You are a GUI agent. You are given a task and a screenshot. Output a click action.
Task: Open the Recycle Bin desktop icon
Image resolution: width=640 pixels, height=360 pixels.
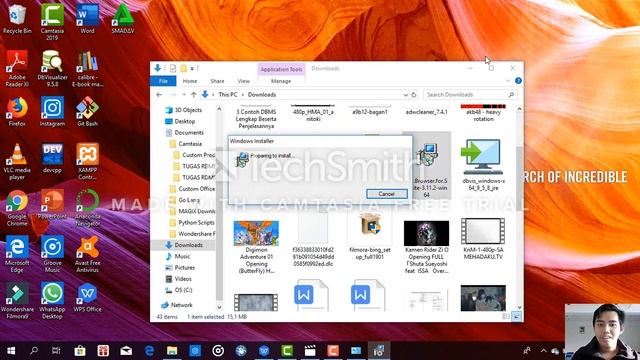(17, 19)
